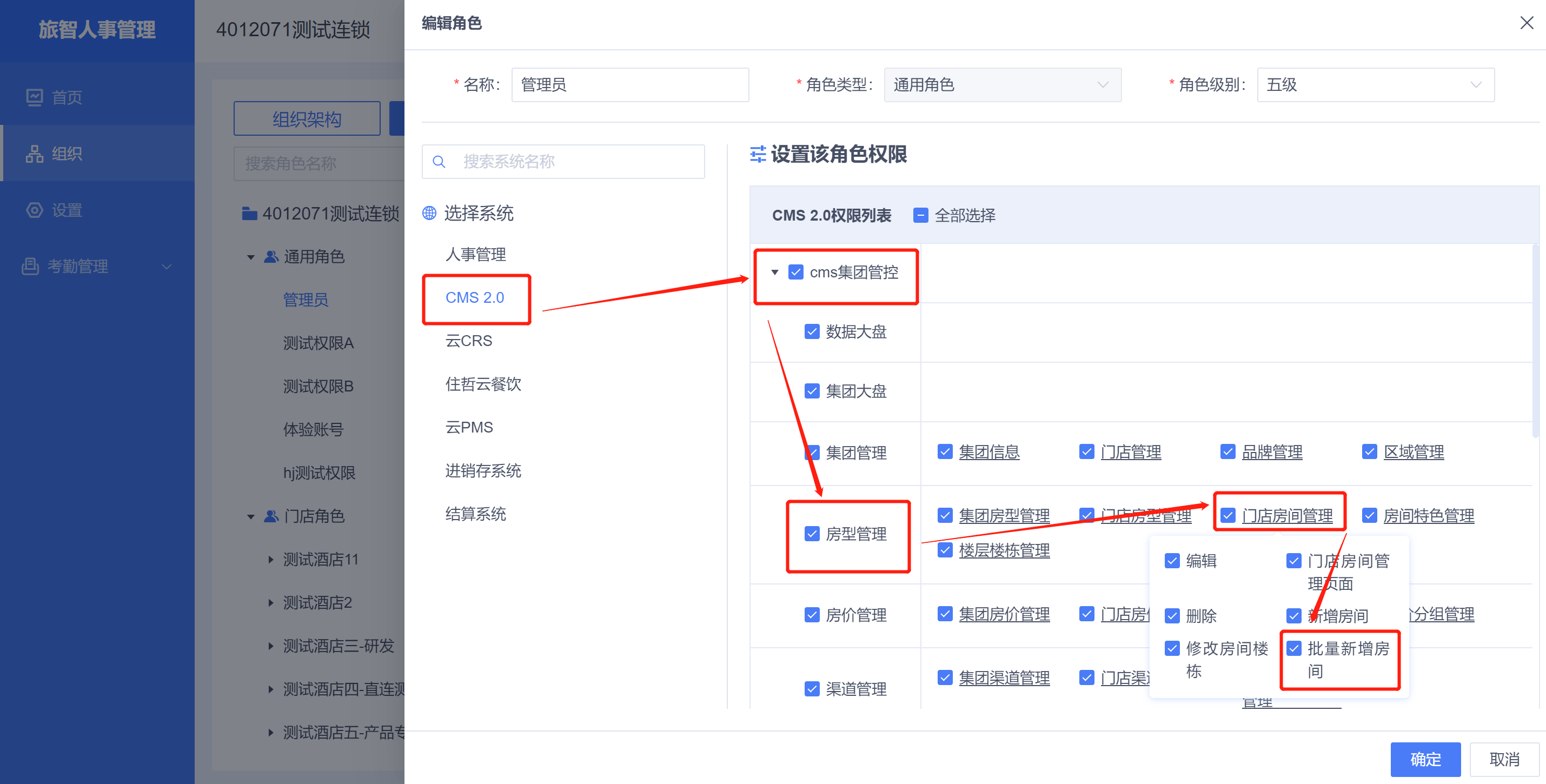The width and height of the screenshot is (1546, 784).
Task: Open the 楼层楼栋管理 link
Action: point(1004,550)
